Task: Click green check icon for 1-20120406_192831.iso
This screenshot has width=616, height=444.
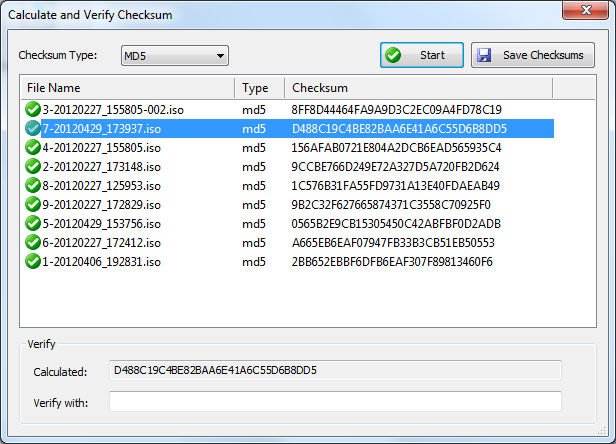Action: click(33, 262)
